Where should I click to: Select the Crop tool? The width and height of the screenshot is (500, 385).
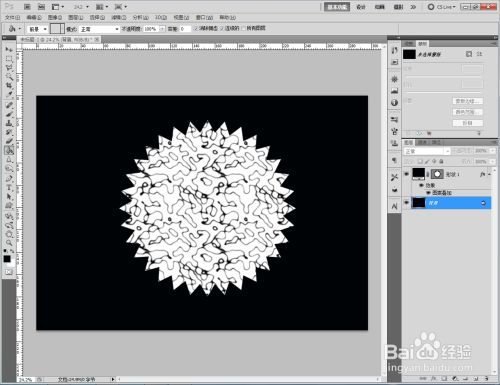(x=9, y=86)
